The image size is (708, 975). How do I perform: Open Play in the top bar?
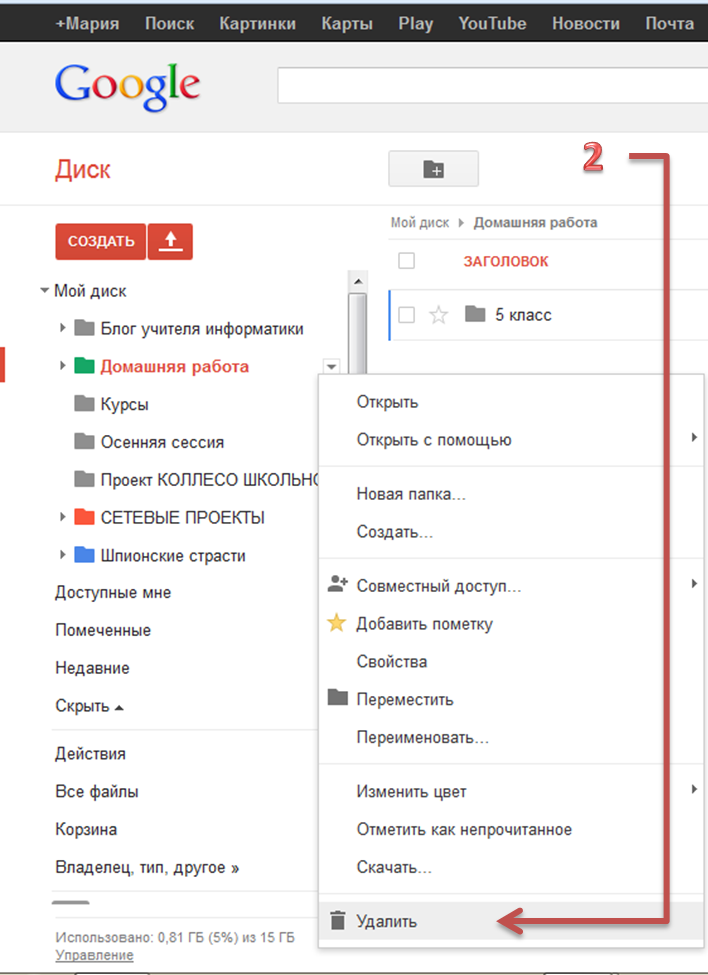[x=416, y=24]
